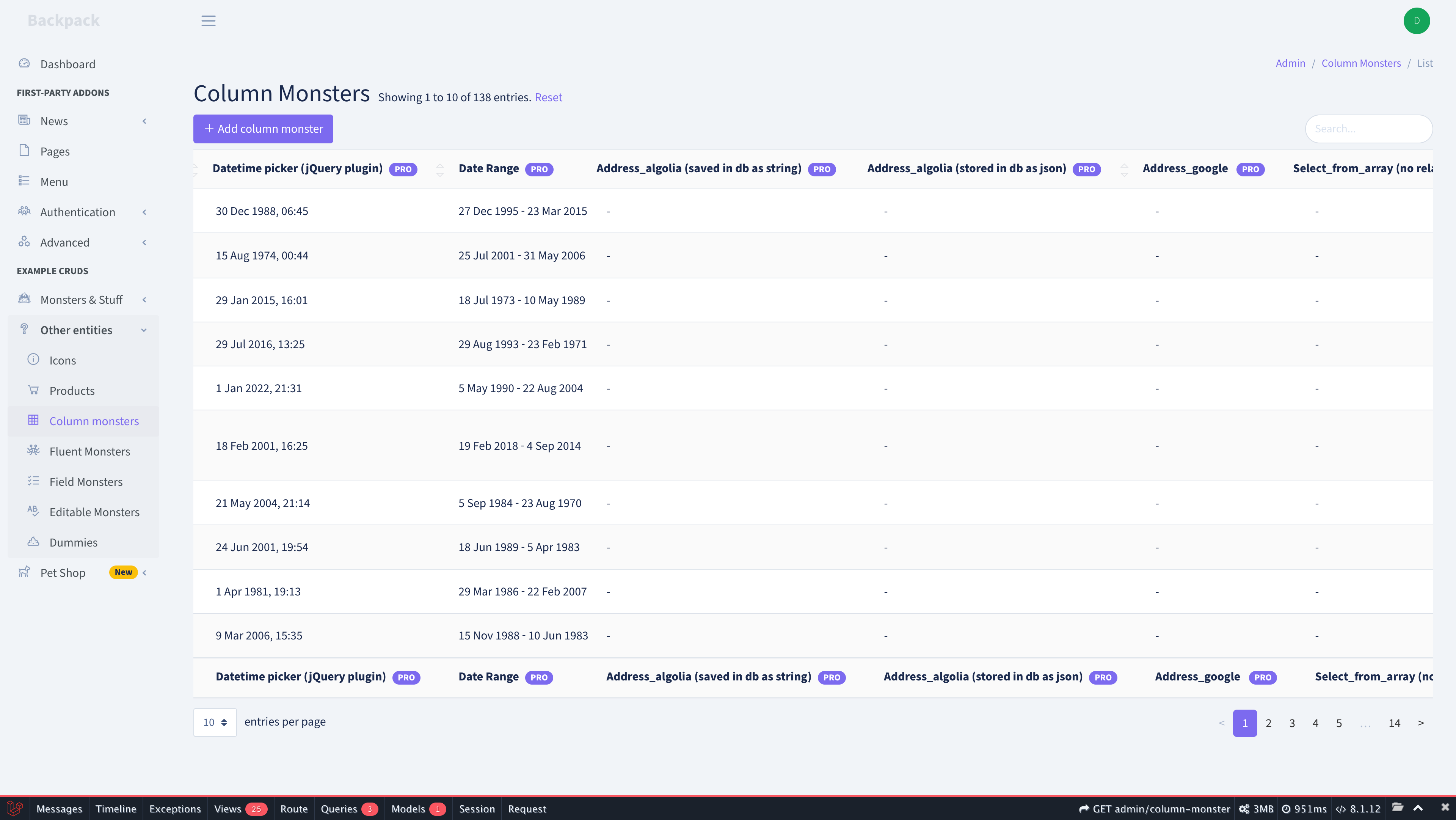
Task: Click the Fluent Monsters sidebar icon
Action: pyautogui.click(x=33, y=451)
